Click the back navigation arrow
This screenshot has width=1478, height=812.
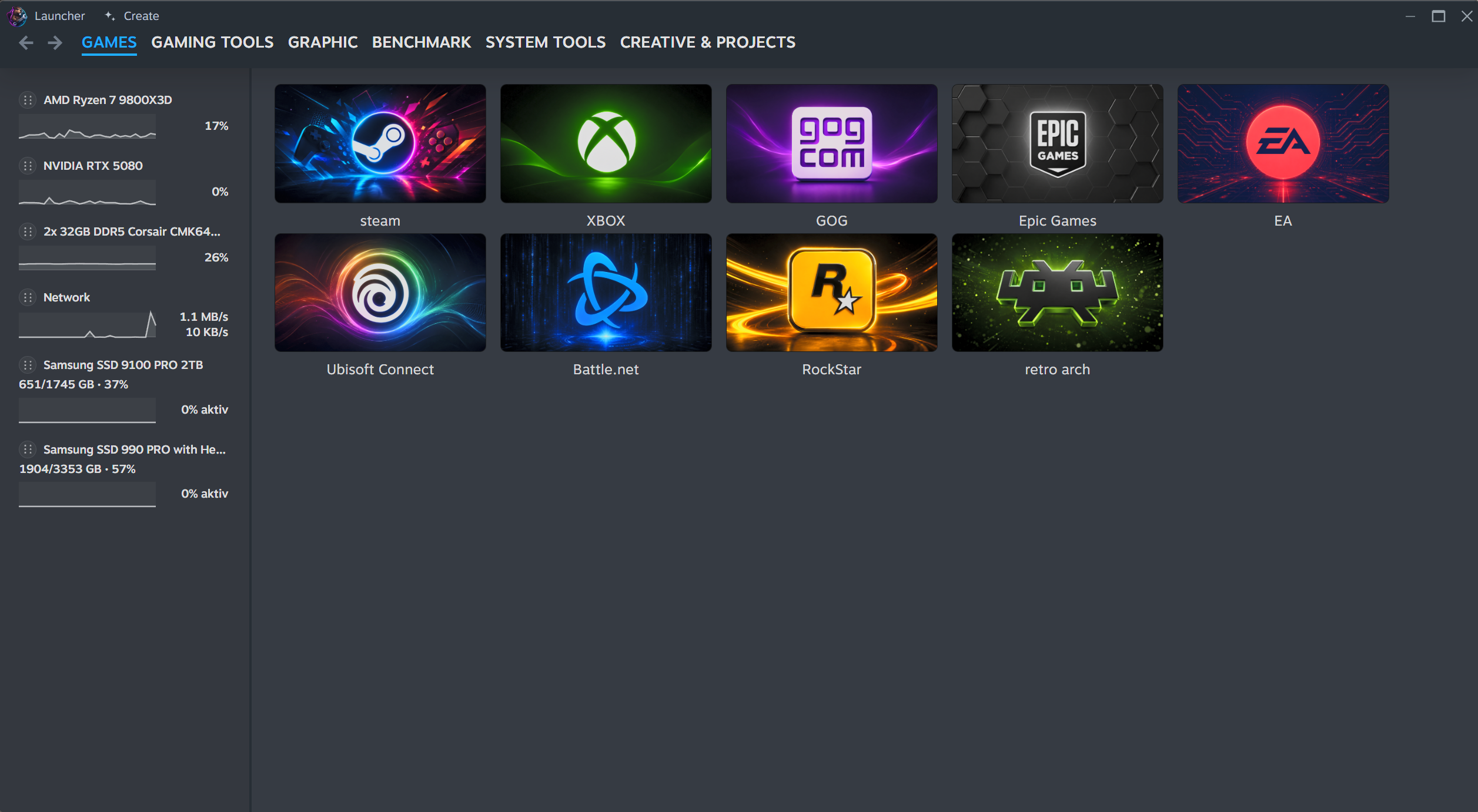pos(26,42)
